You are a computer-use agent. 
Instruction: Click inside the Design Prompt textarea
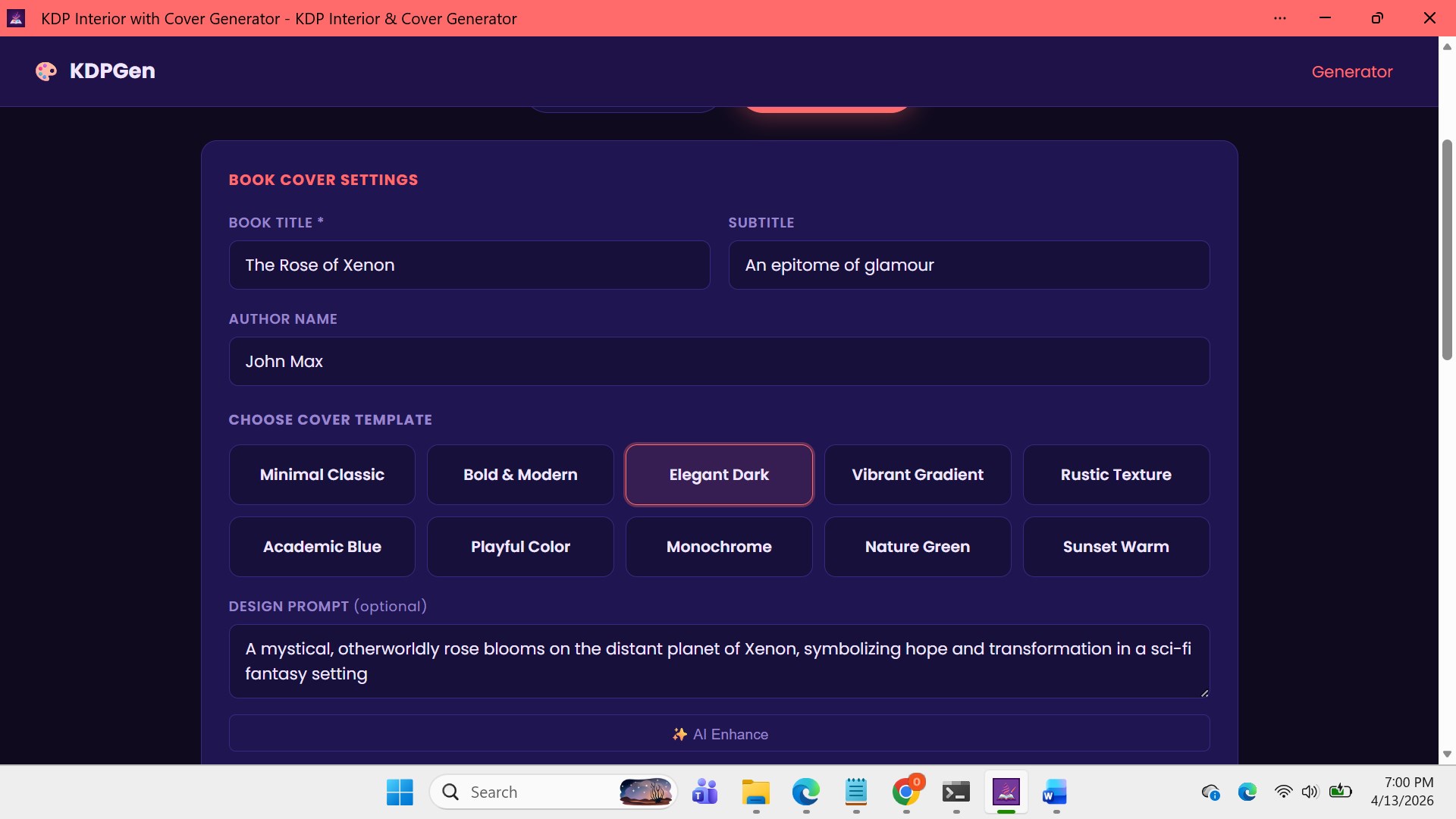(x=719, y=661)
